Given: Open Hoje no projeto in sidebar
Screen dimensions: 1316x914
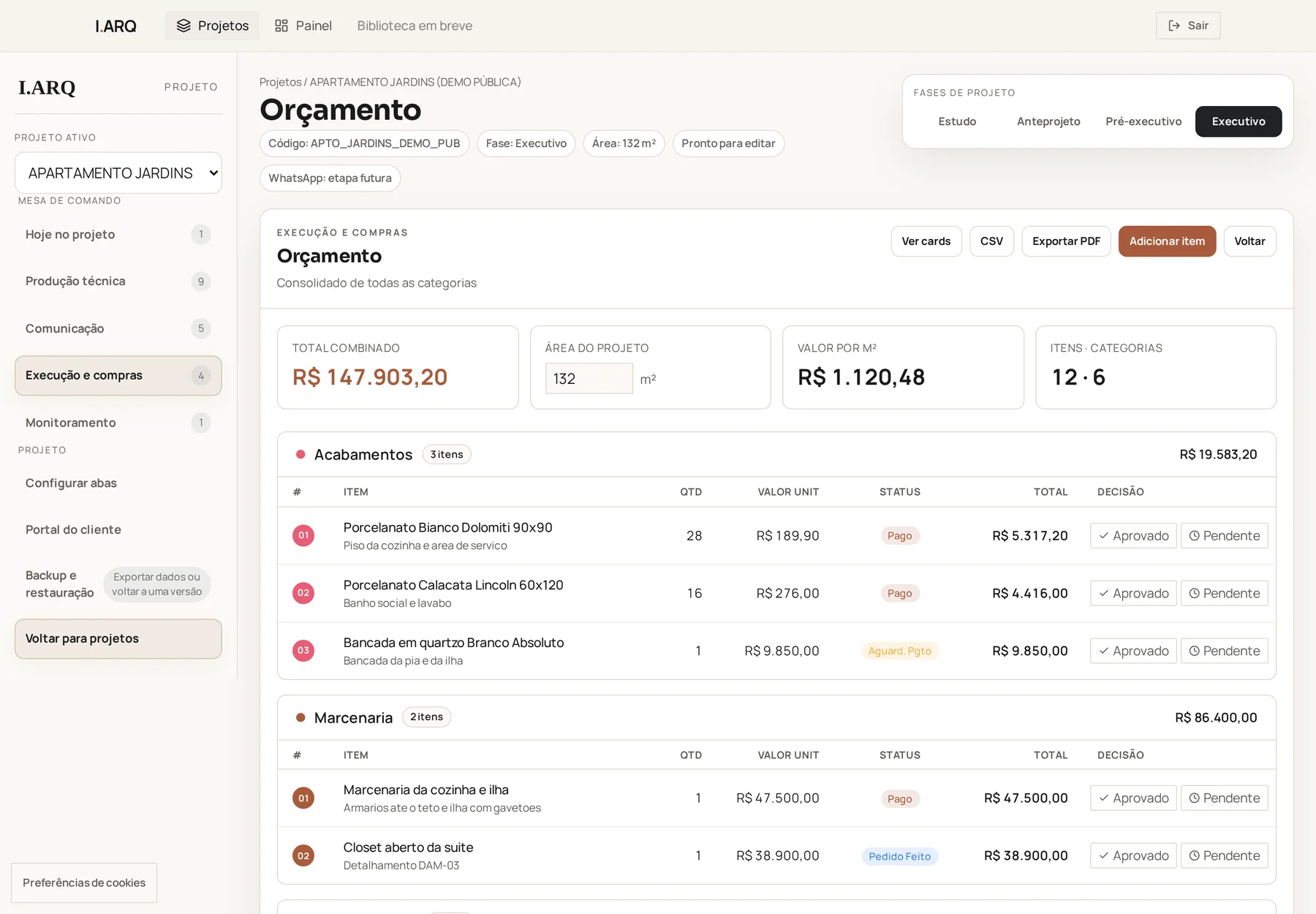Looking at the screenshot, I should click(118, 234).
